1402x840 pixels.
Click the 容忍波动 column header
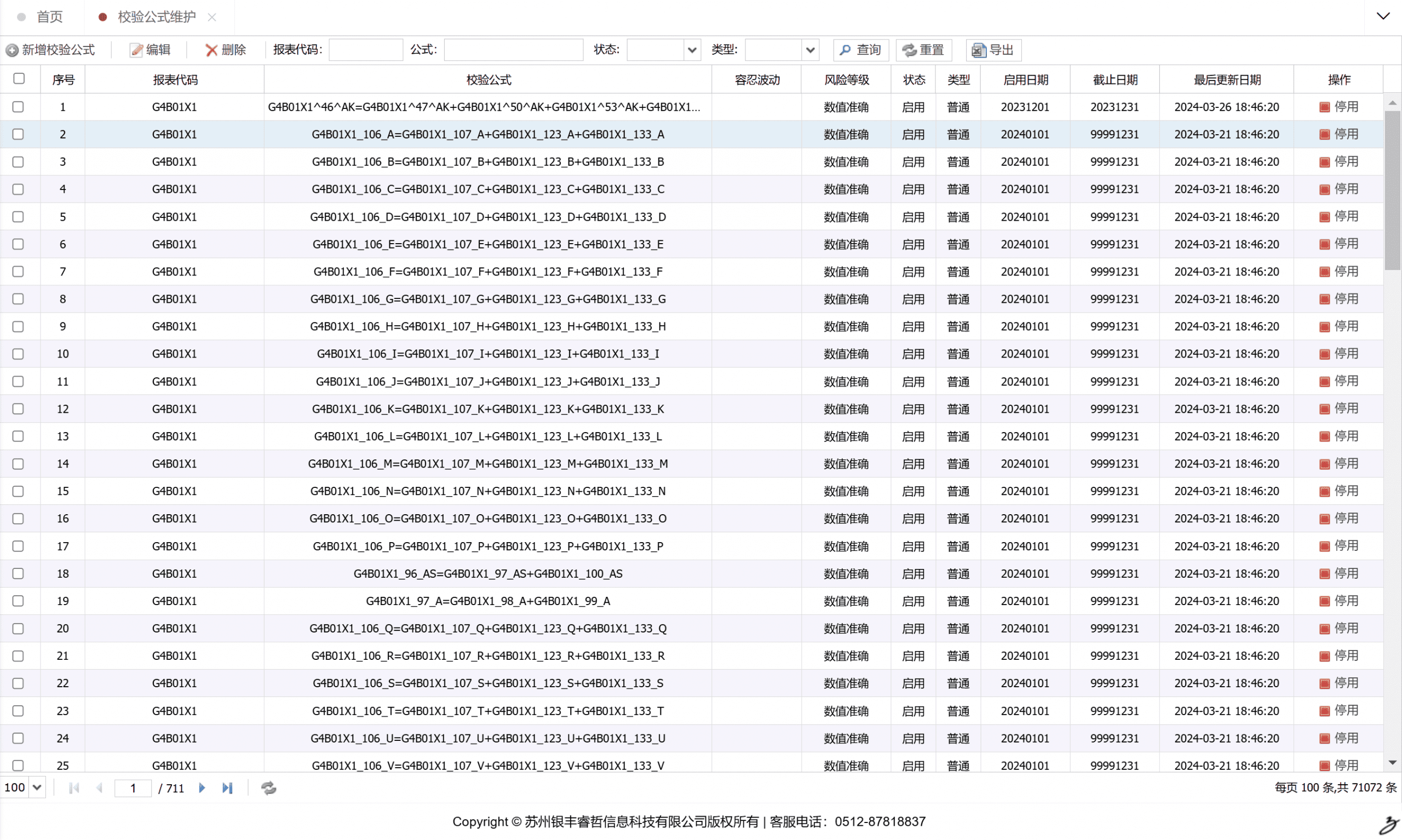757,80
